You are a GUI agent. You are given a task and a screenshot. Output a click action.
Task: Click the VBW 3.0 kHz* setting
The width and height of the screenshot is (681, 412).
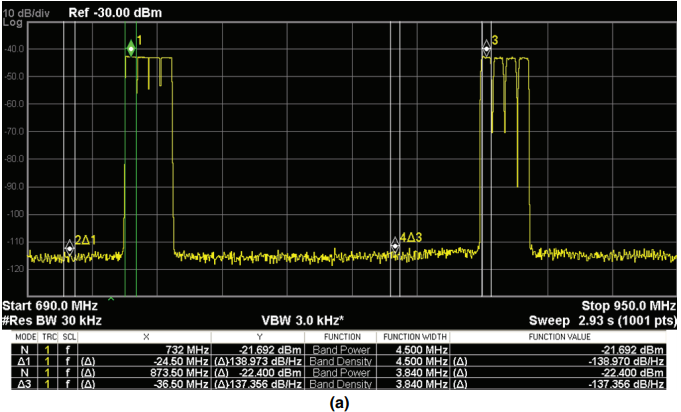303,320
